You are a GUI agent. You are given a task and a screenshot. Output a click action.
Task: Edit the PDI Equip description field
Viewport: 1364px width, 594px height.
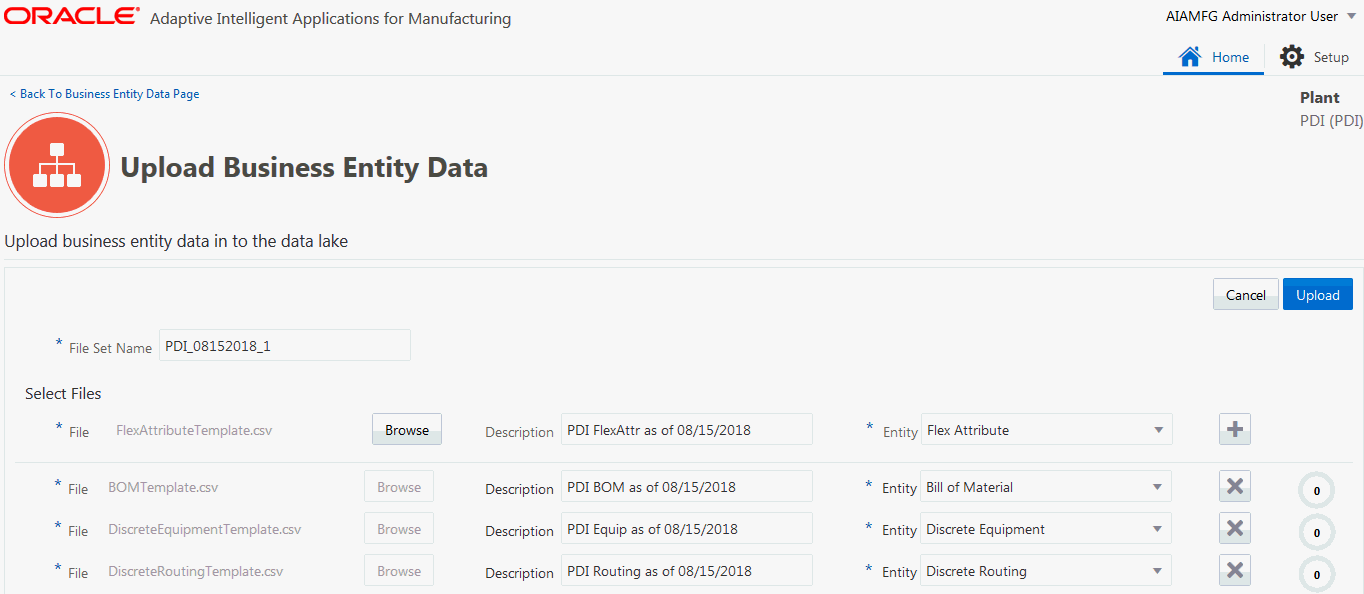point(687,529)
